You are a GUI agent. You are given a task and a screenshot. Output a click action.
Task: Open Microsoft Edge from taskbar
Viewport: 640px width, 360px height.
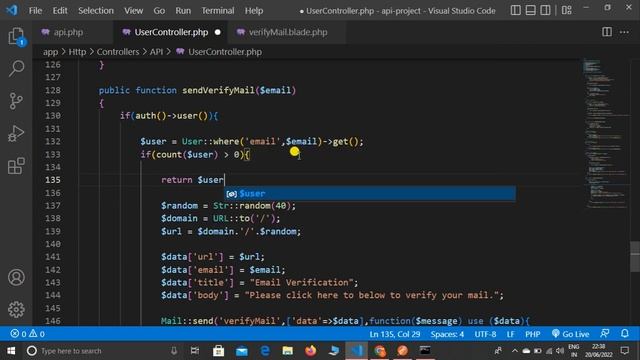[264, 351]
